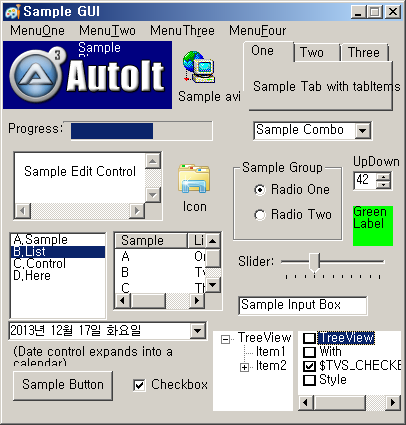The height and width of the screenshot is (425, 406).
Task: Select B.List in the list box
Action: (x=58, y=252)
